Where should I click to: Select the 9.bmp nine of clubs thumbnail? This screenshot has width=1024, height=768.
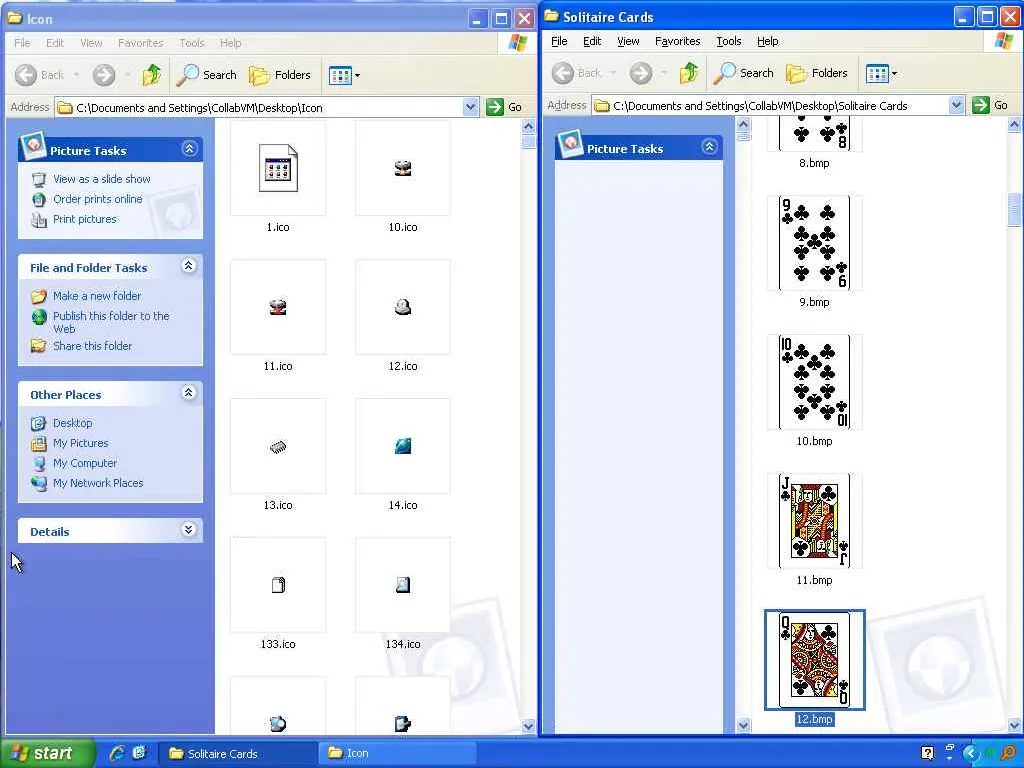[x=814, y=243]
